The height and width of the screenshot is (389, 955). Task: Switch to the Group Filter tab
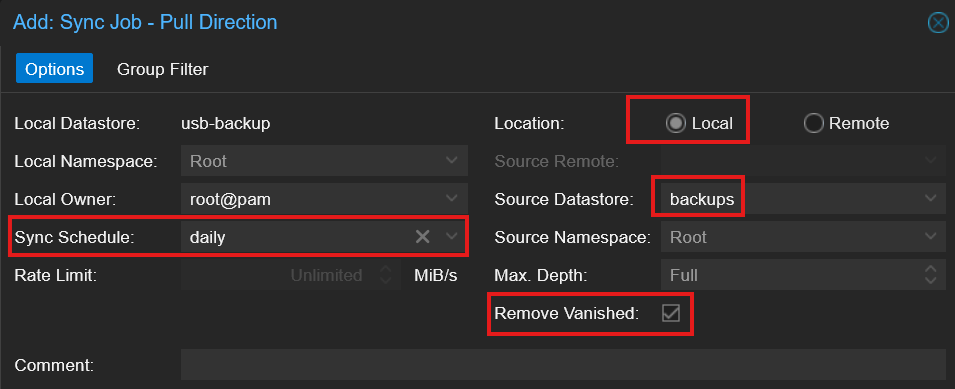(x=163, y=69)
